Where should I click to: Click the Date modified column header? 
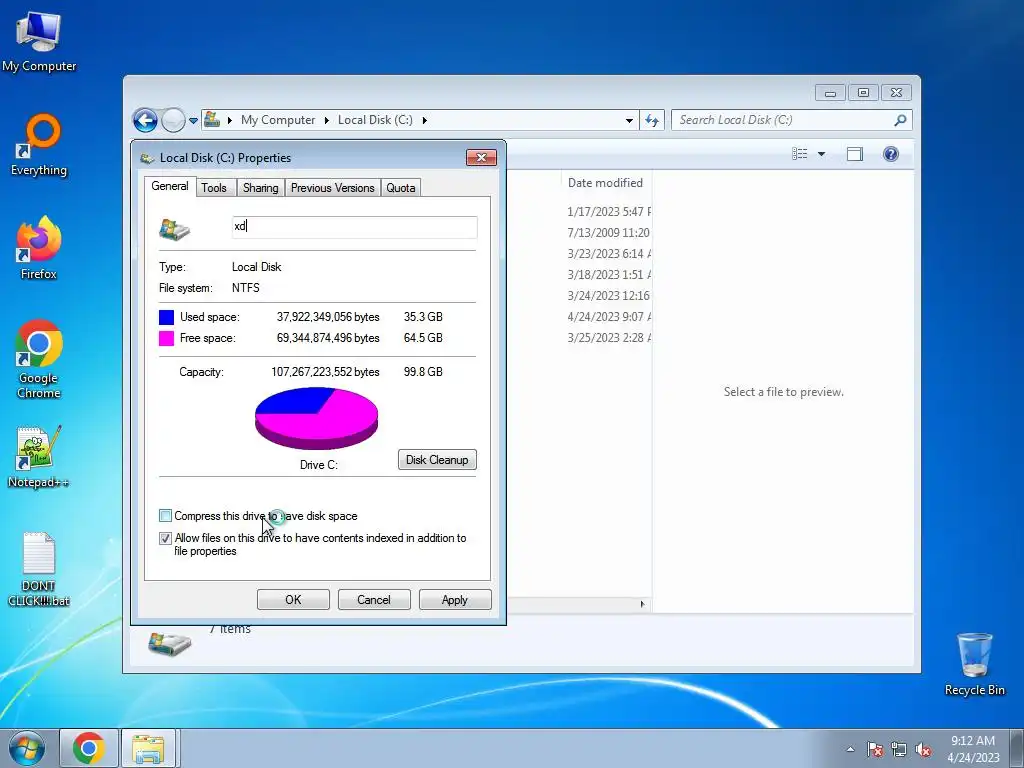[x=605, y=183]
